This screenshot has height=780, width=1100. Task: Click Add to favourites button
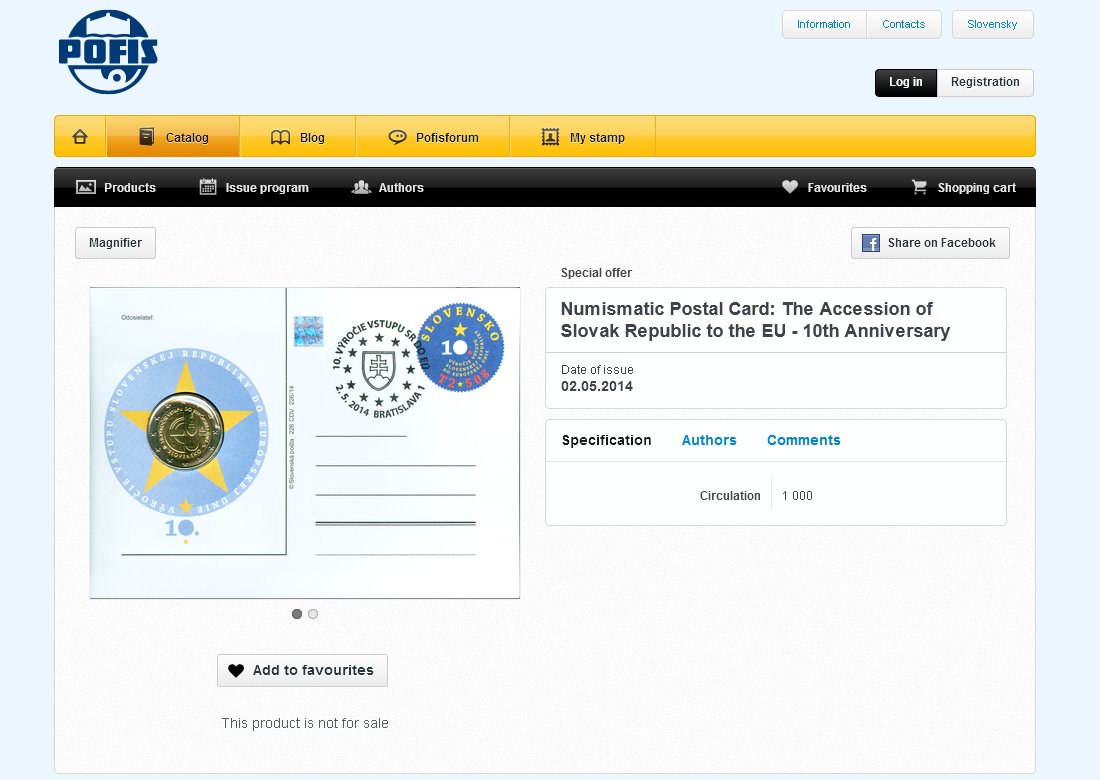pyautogui.click(x=302, y=671)
